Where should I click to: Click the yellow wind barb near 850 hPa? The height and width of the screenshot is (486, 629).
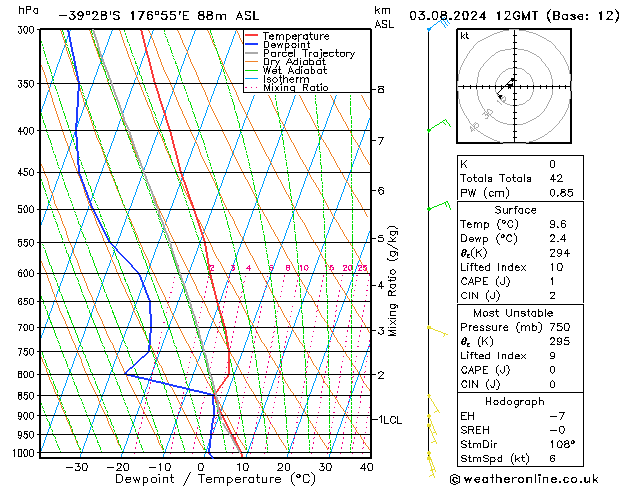coord(433,403)
